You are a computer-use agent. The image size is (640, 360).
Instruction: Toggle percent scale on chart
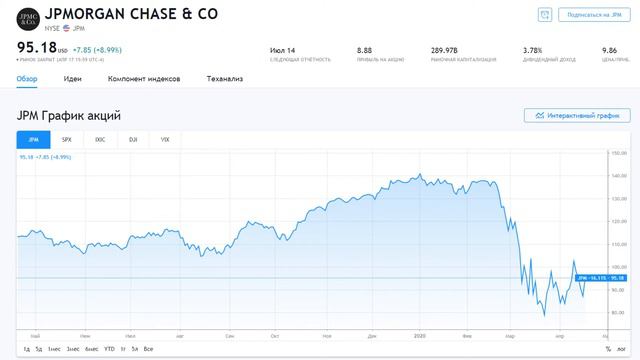[608, 349]
